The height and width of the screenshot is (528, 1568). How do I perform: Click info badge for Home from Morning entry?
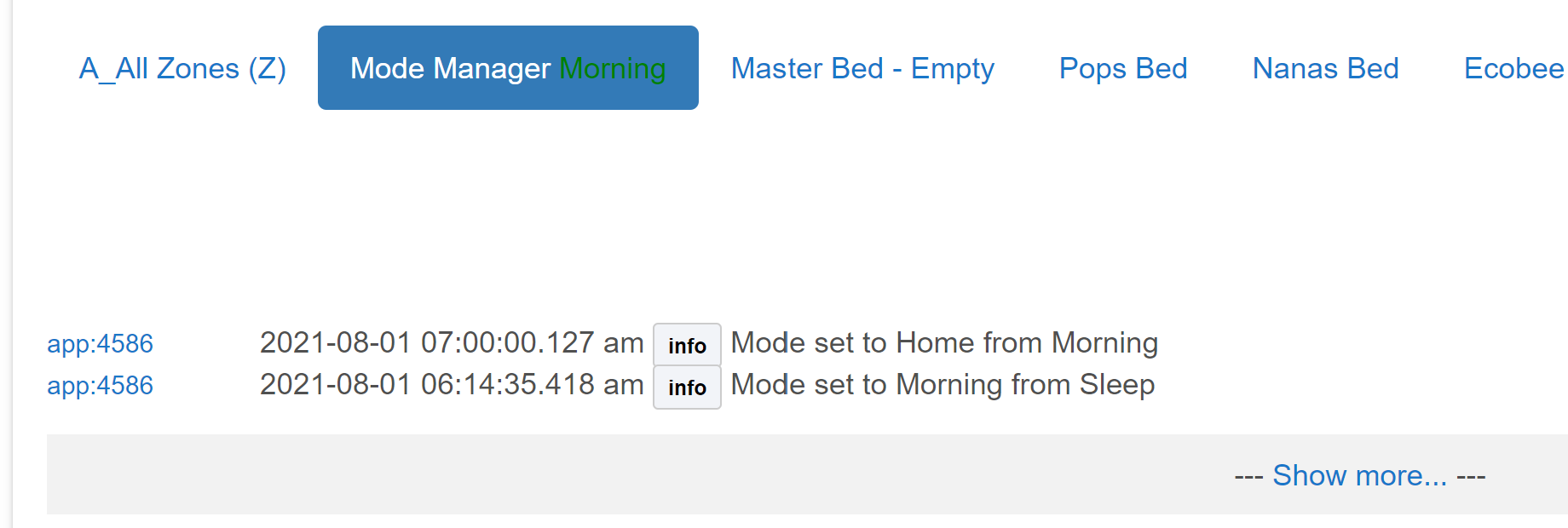click(x=687, y=345)
